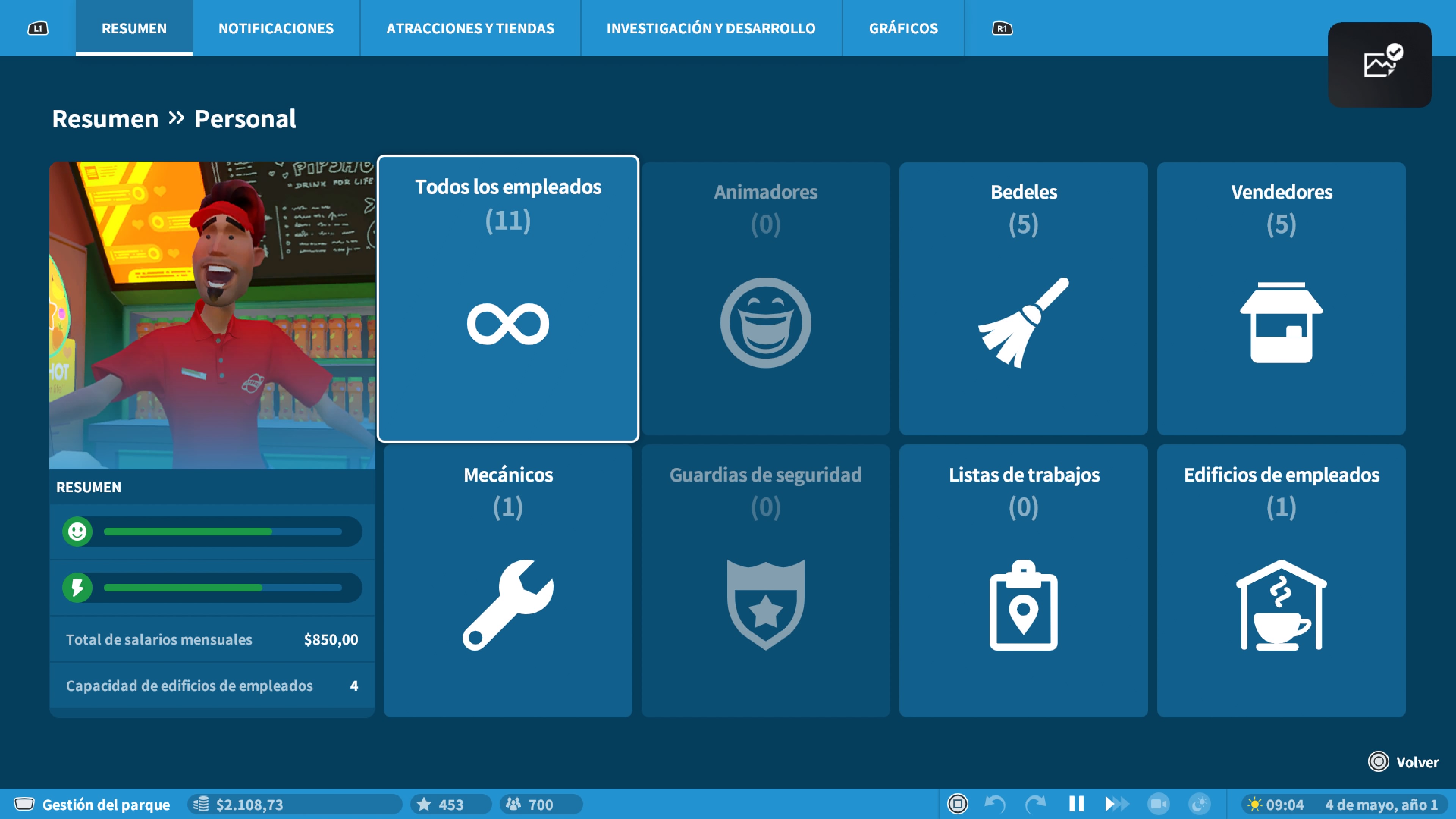1456x819 pixels.
Task: Click the staff happiness progress bar
Action: [x=223, y=531]
